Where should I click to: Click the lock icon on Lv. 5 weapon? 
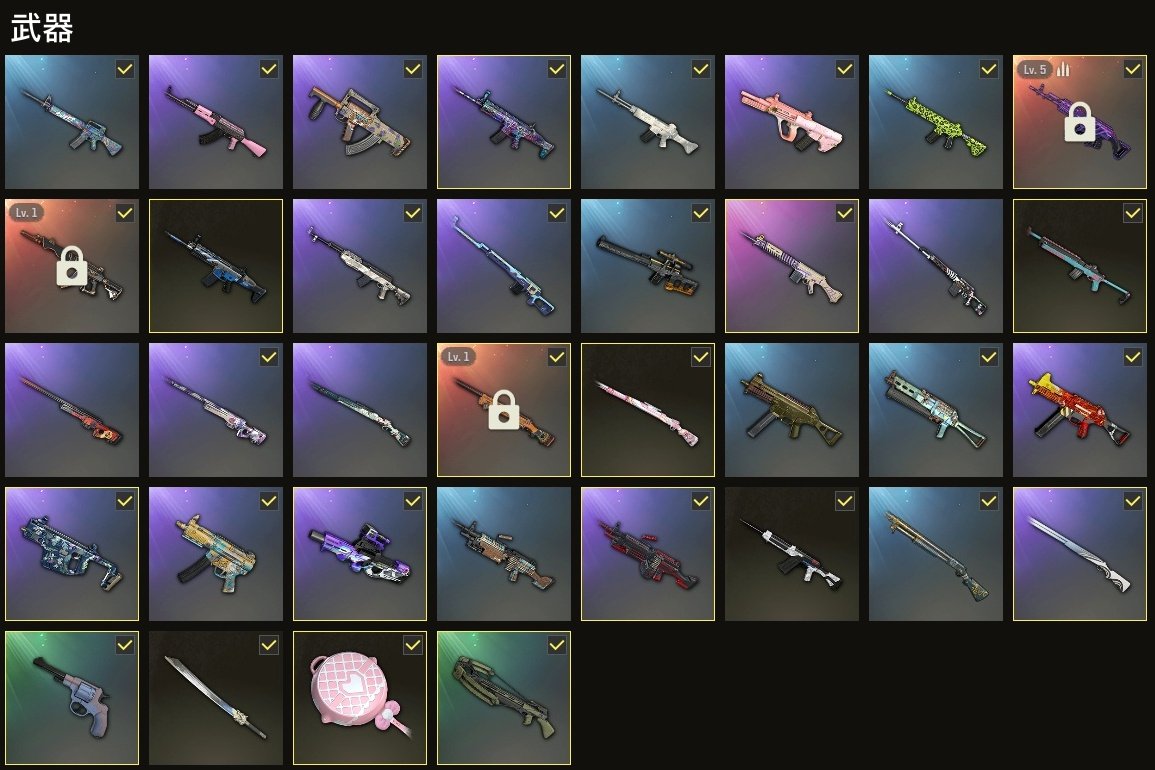pyautogui.click(x=1080, y=122)
